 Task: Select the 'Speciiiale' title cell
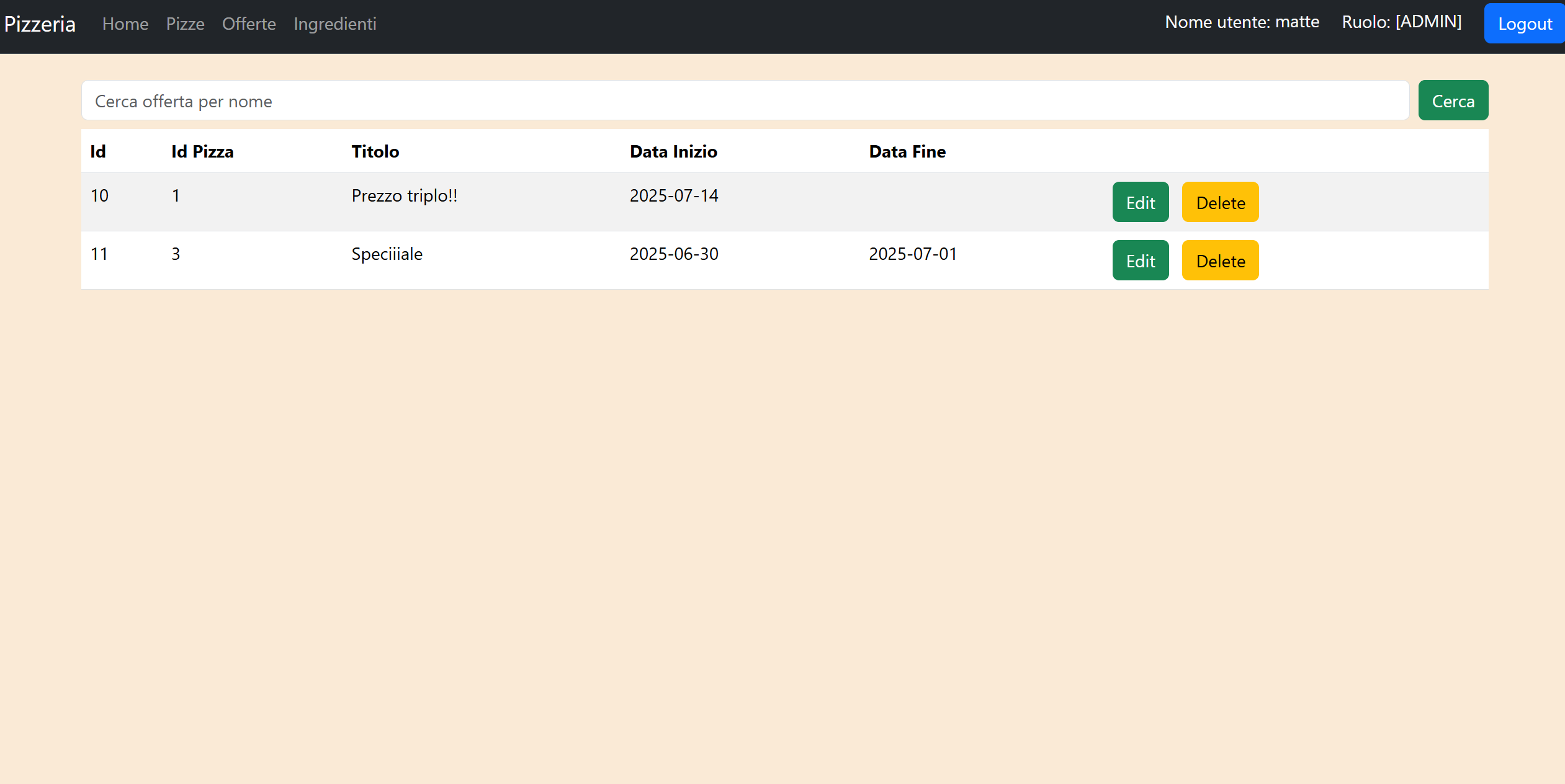point(387,254)
